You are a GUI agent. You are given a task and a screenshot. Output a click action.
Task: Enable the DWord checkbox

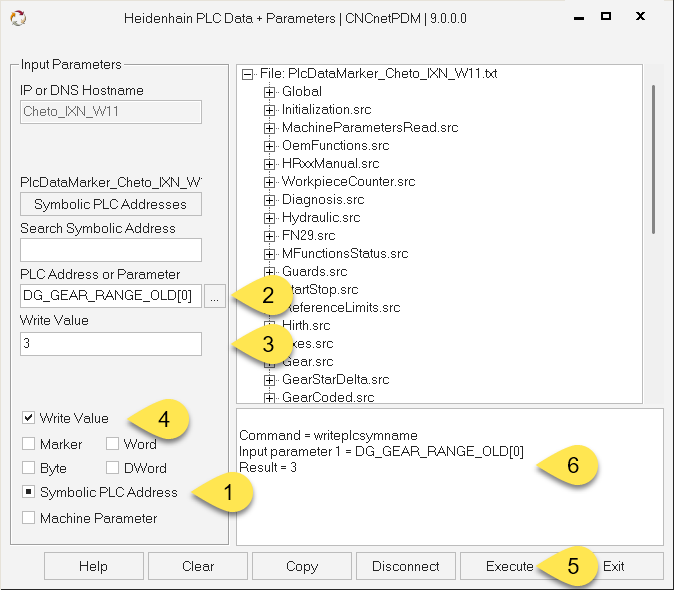pos(112,468)
